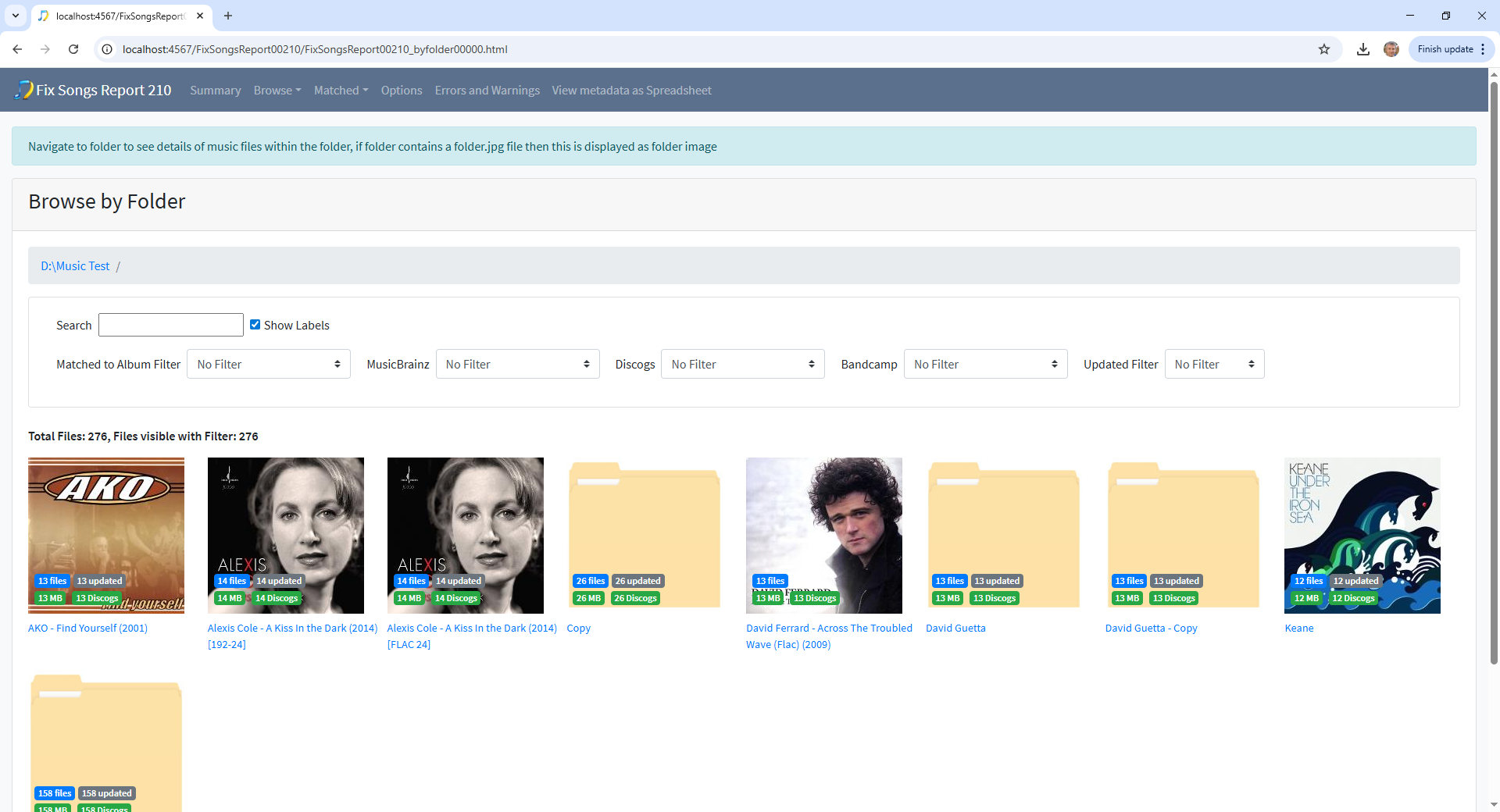Toggle the Show Labels checkbox
This screenshot has width=1500, height=812.
click(x=255, y=324)
